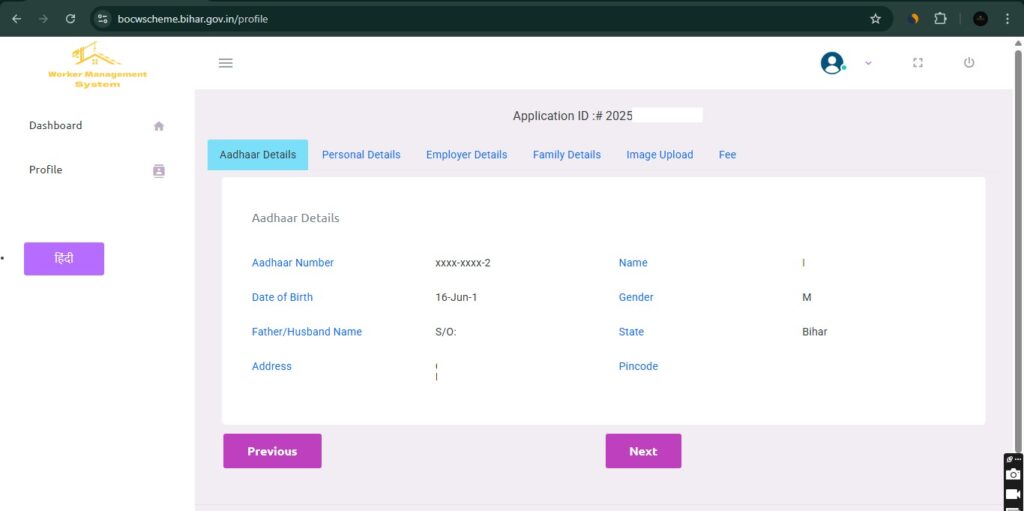Image resolution: width=1024 pixels, height=511 pixels.
Task: Open the hamburger sidebar menu
Action: pyautogui.click(x=225, y=63)
